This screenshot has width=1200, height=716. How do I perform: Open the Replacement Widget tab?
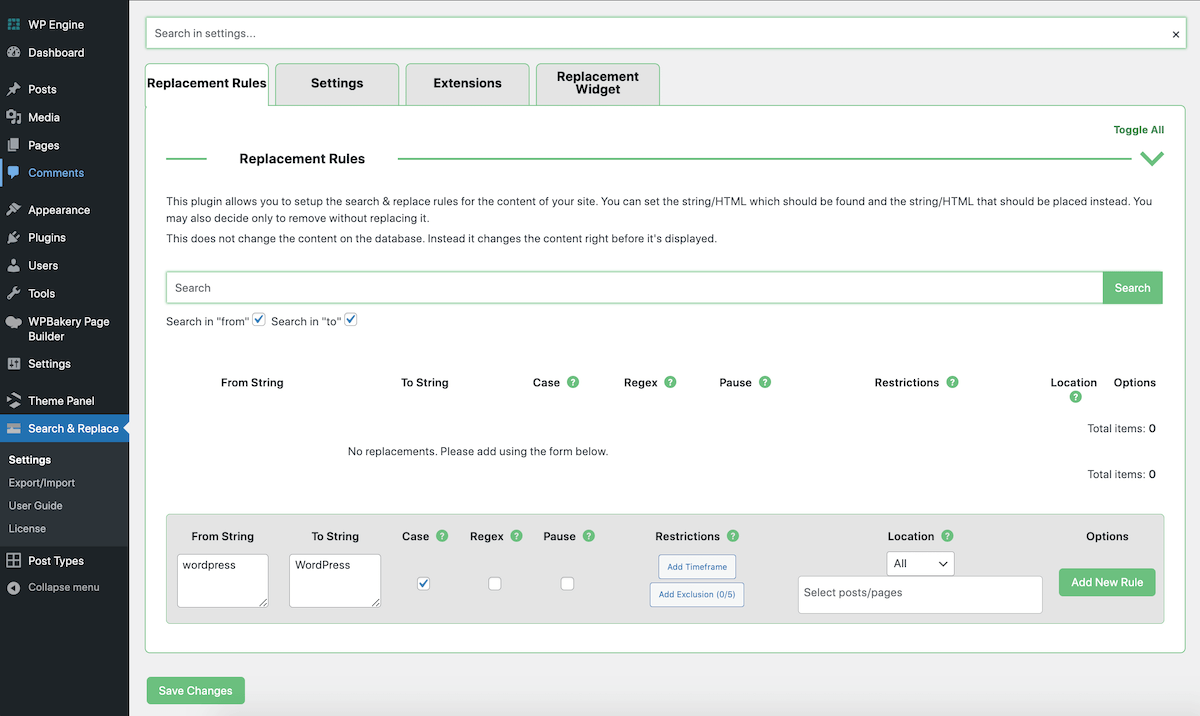[x=598, y=84]
